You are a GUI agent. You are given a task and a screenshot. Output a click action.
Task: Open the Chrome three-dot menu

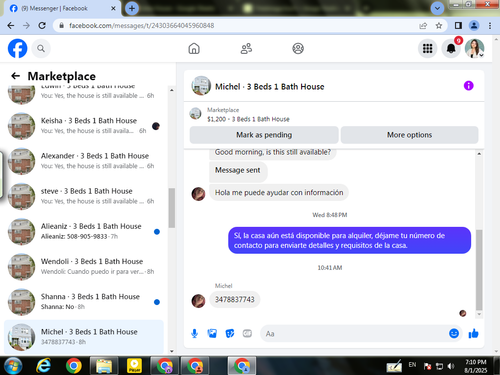pos(490,26)
